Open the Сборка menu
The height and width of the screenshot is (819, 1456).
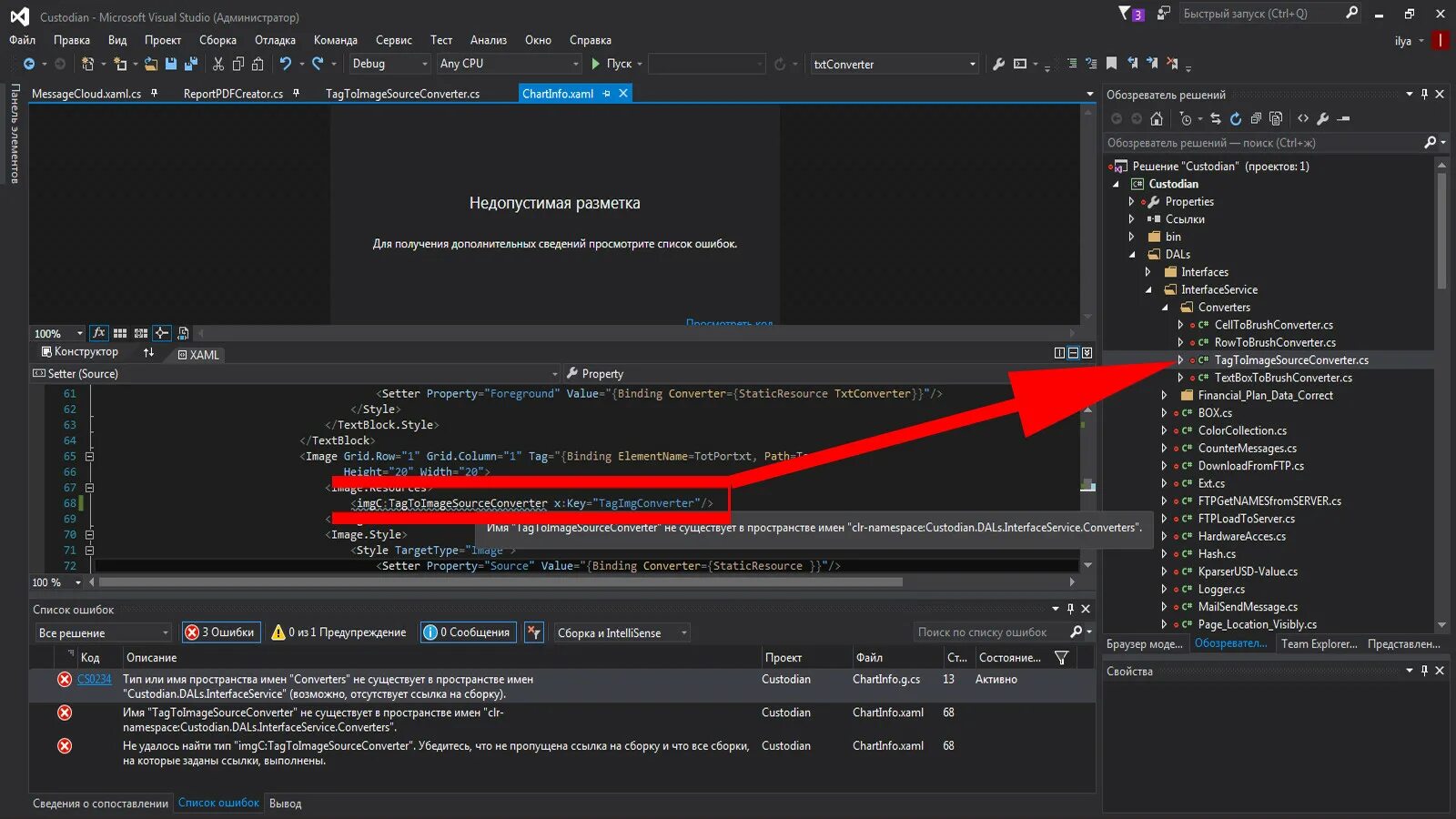[x=217, y=40]
